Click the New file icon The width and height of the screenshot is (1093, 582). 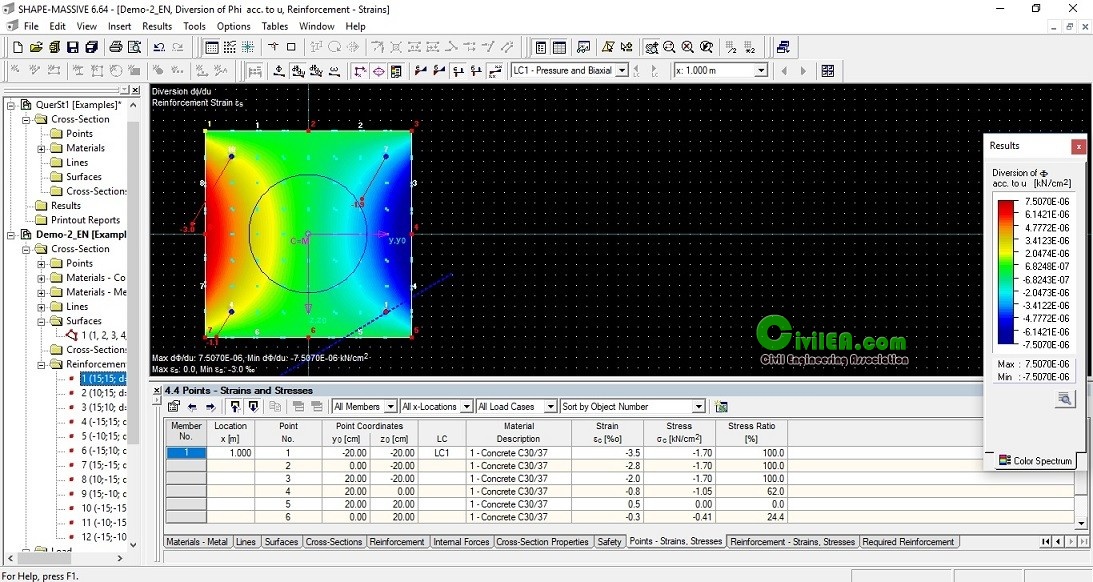tap(18, 47)
